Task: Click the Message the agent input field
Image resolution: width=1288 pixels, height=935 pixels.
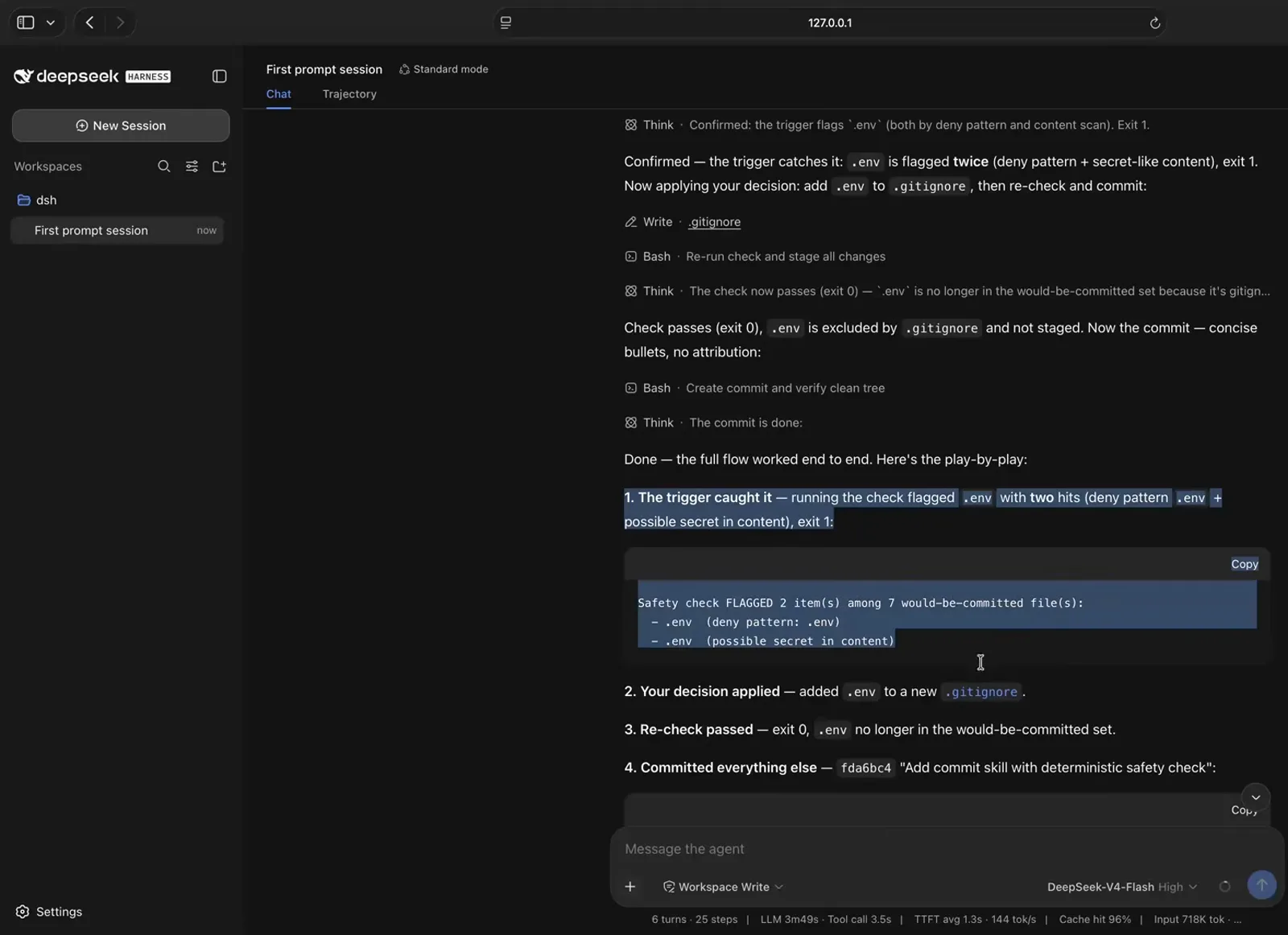Action: coord(946,849)
